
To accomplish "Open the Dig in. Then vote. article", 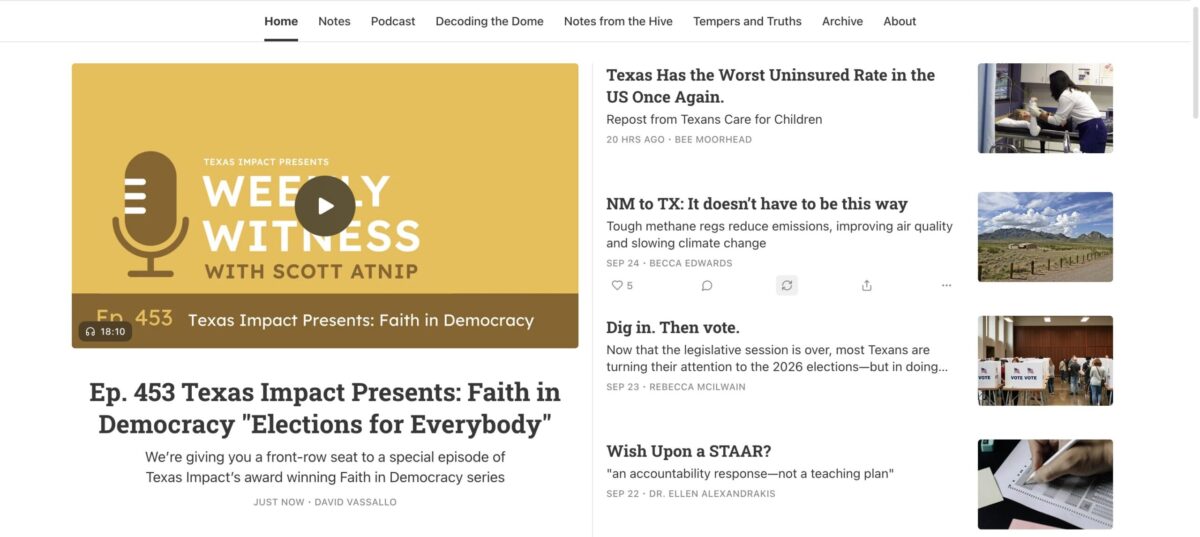I will click(x=672, y=327).
